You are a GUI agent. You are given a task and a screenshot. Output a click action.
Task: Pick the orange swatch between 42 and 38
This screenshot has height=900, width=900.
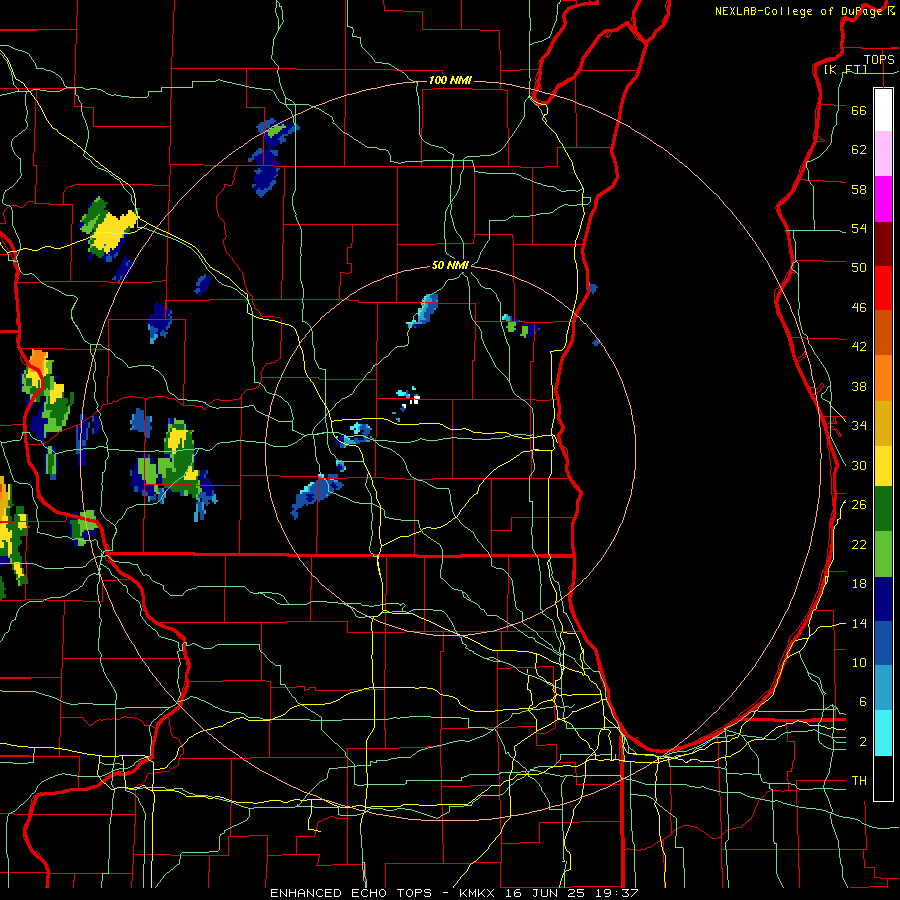(883, 378)
